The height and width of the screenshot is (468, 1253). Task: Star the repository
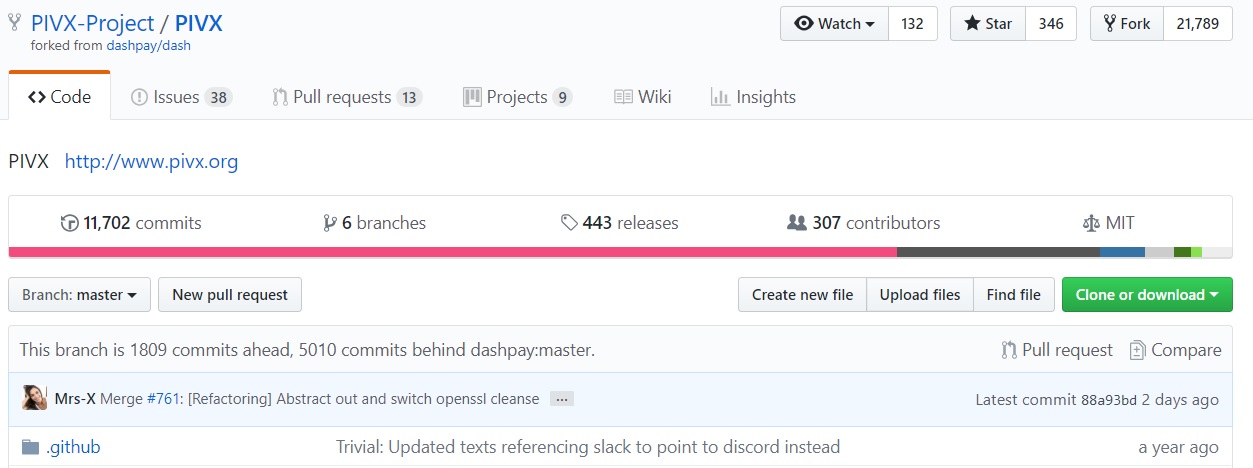coord(987,24)
